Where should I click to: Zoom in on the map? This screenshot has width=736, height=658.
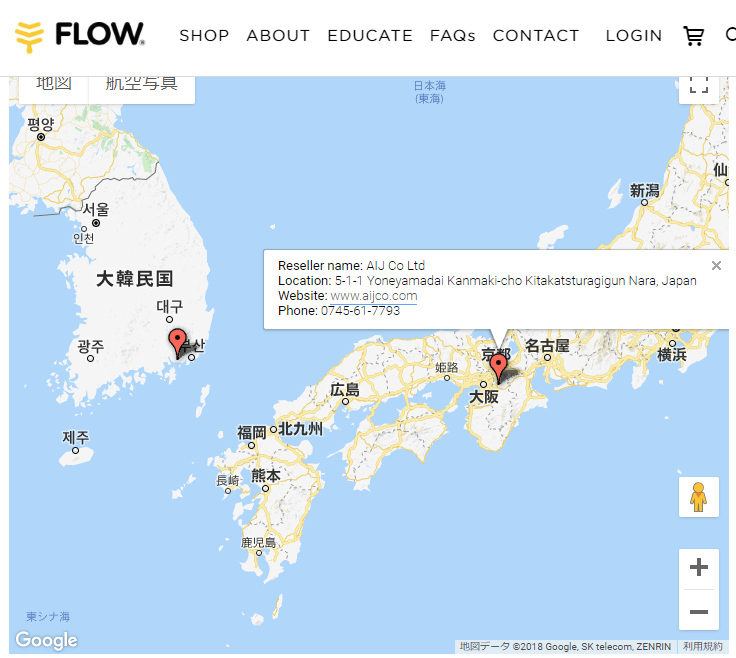[x=698, y=567]
